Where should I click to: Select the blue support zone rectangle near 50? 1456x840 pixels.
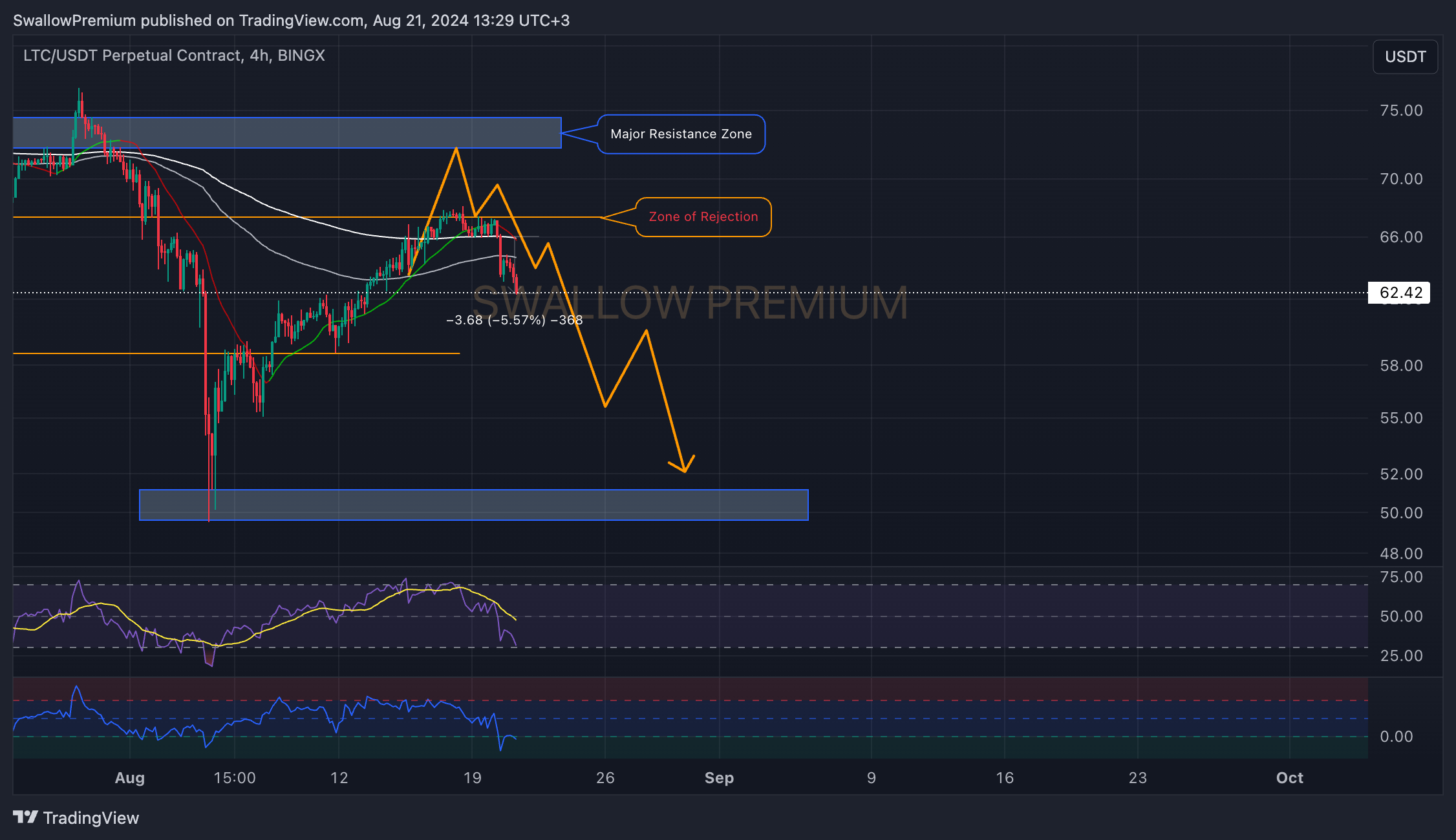(x=474, y=505)
